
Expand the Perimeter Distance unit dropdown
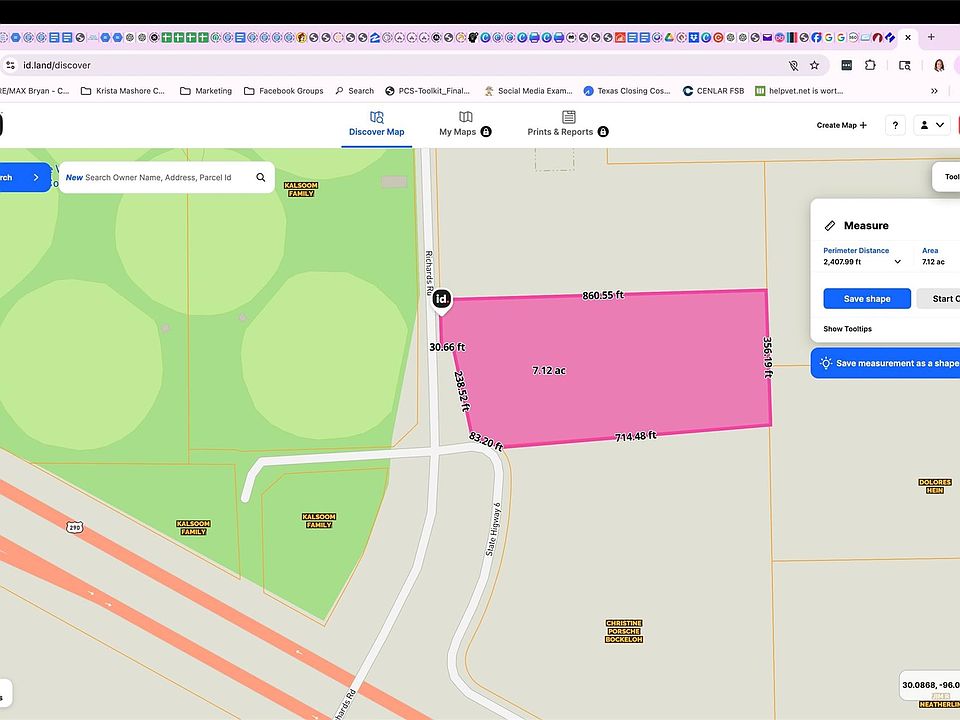pyautogui.click(x=897, y=262)
